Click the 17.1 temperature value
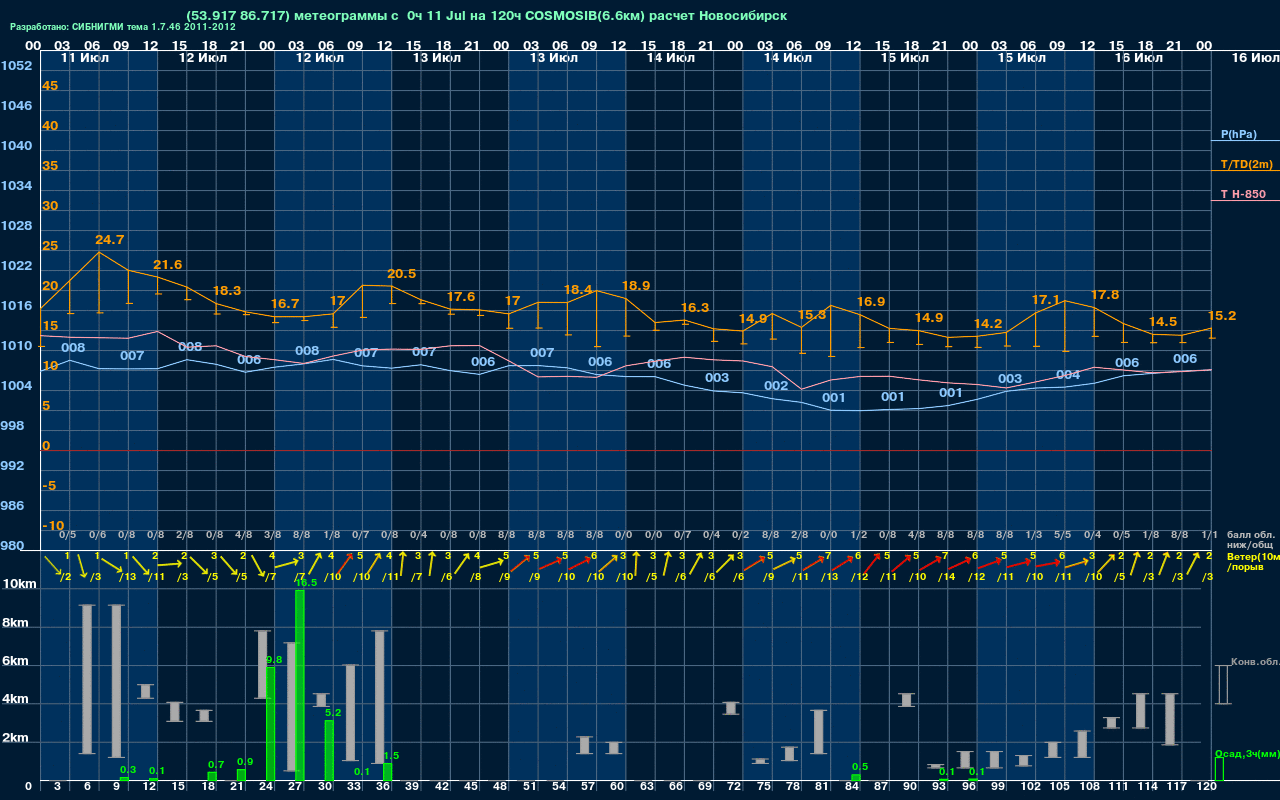The width and height of the screenshot is (1280, 800). click(x=1046, y=300)
